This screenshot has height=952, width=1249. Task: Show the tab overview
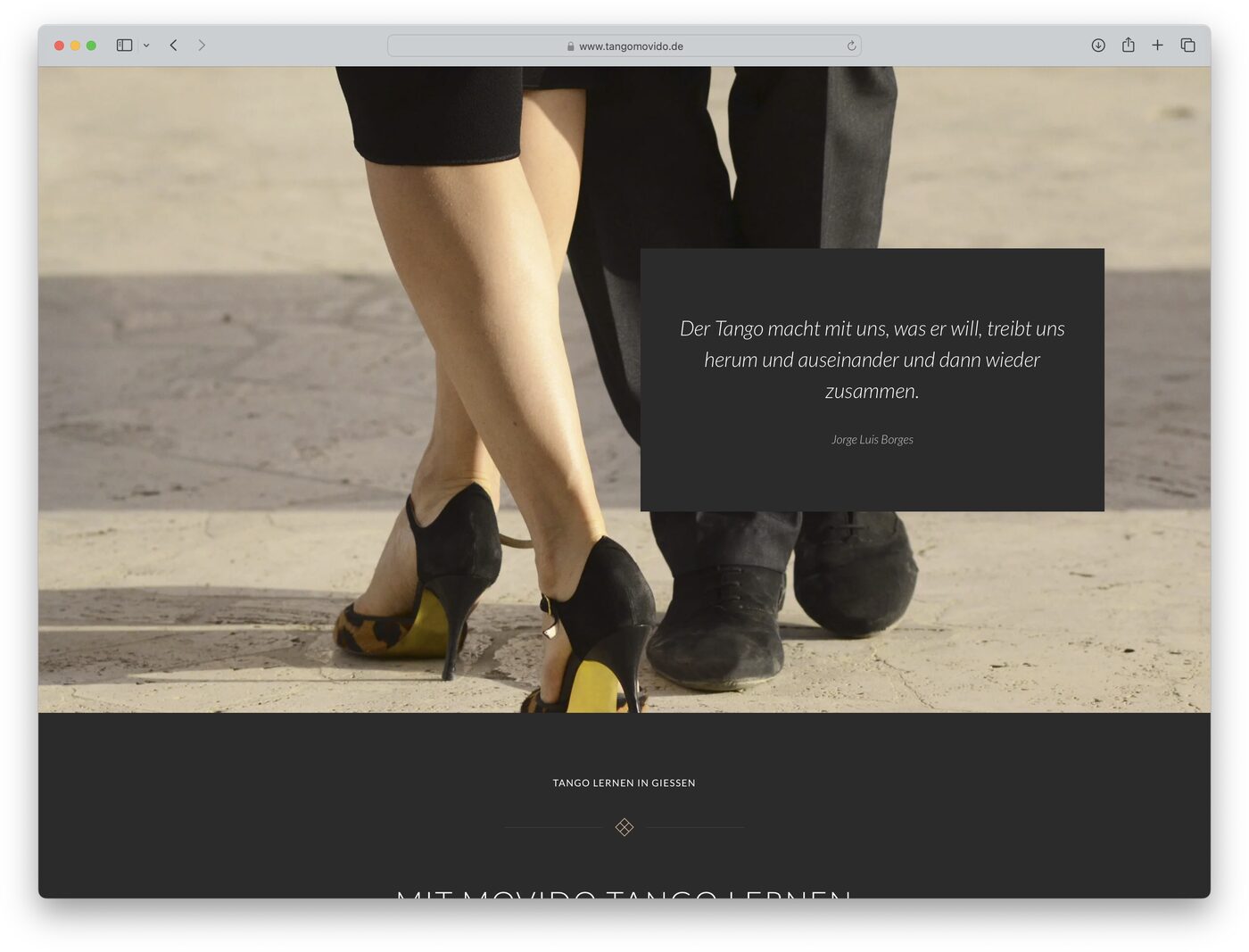click(x=1187, y=46)
